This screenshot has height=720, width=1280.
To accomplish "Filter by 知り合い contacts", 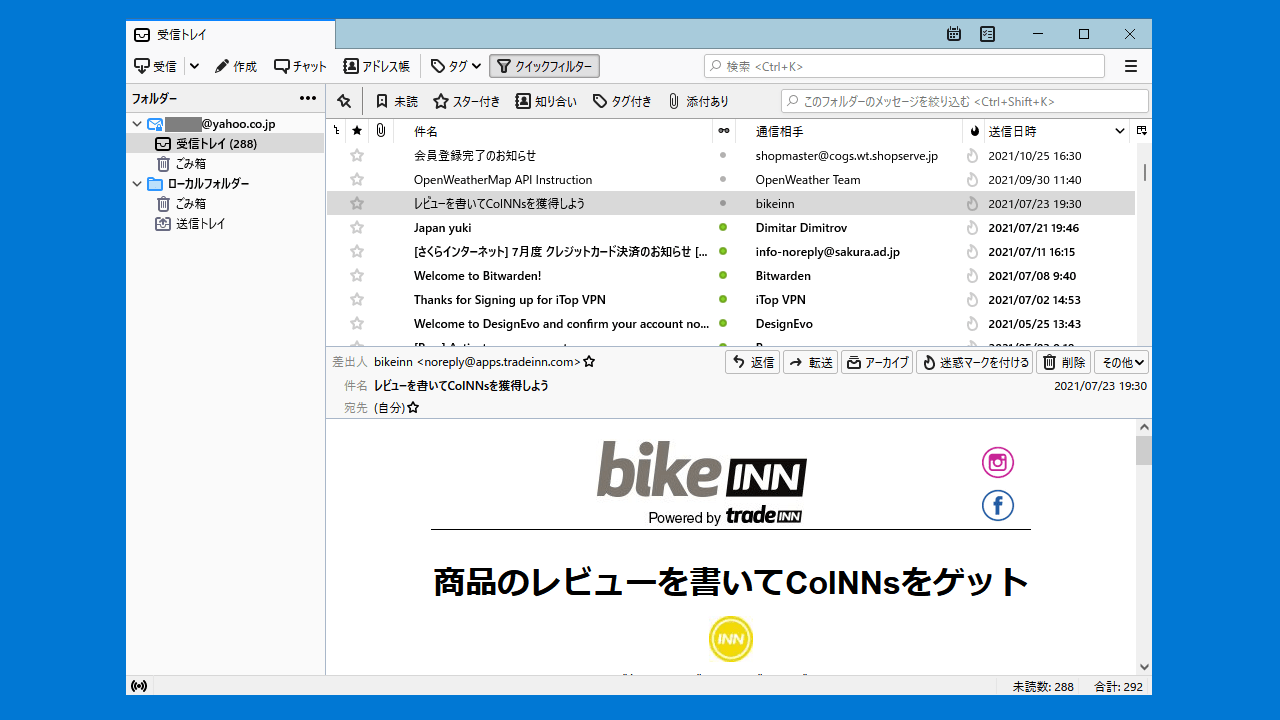I will (546, 101).
